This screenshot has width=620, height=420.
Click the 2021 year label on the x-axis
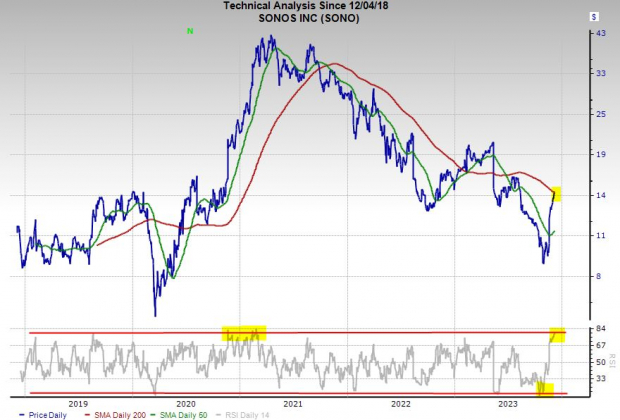[293, 404]
